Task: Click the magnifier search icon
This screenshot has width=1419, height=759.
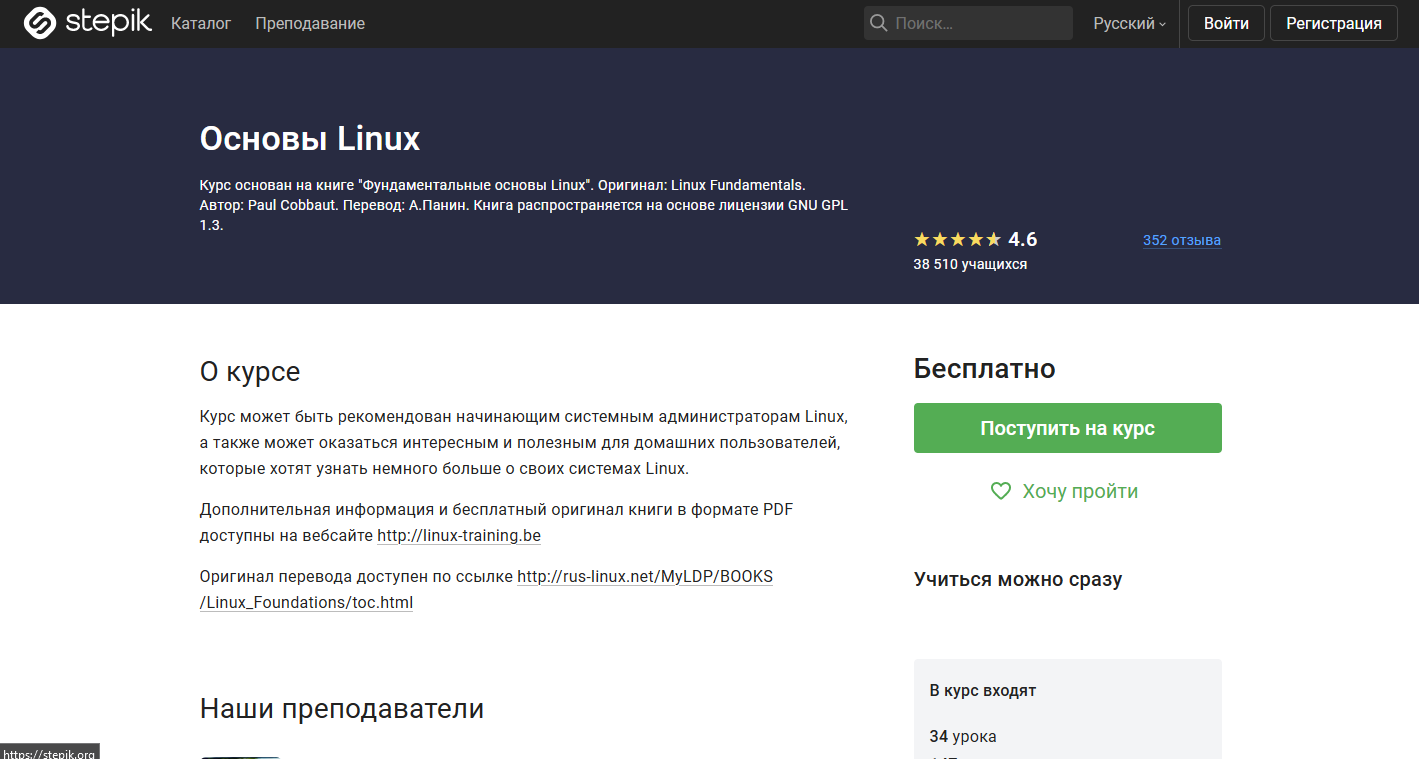Action: [879, 23]
